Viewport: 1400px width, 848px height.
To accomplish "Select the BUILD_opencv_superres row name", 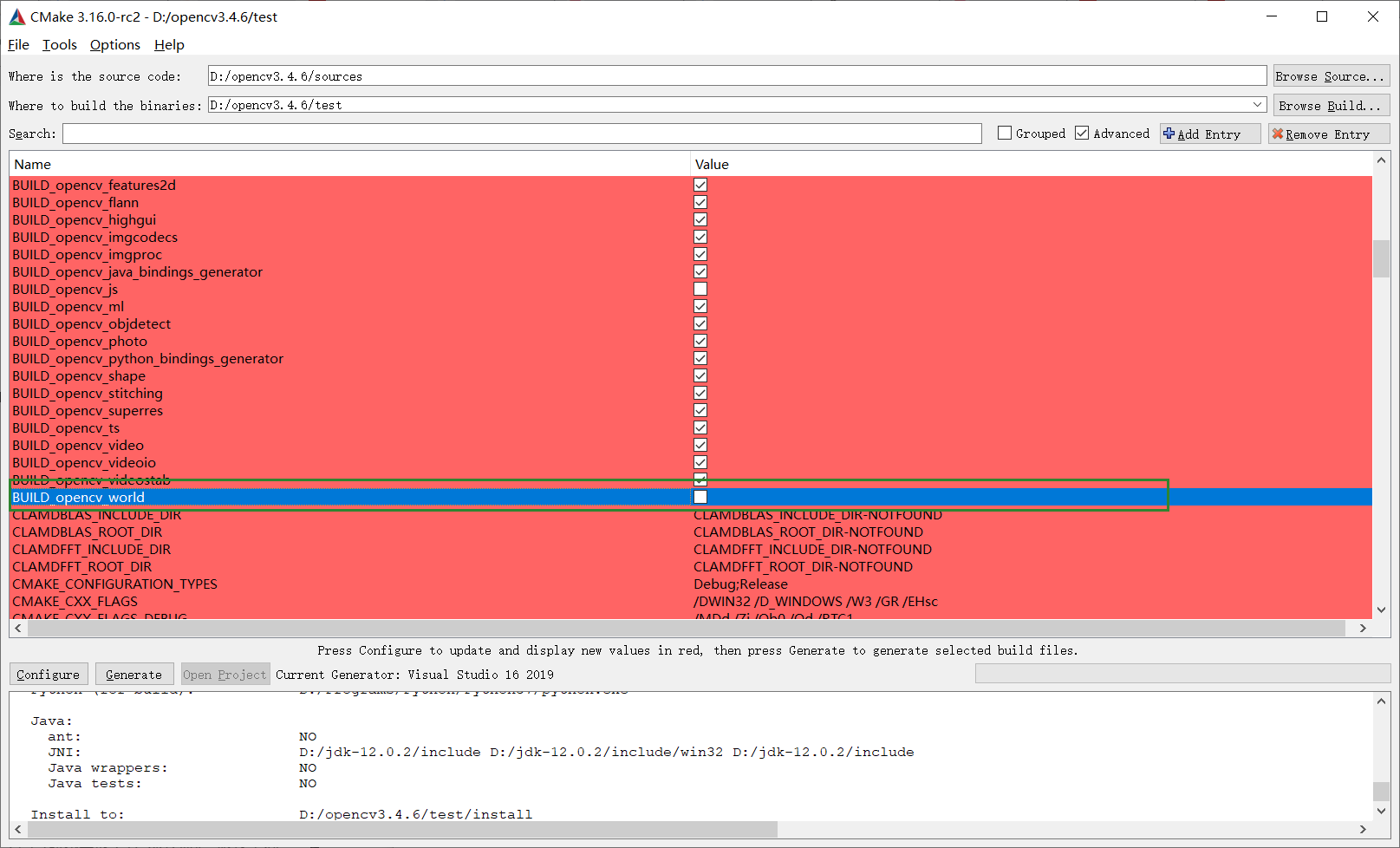I will click(x=88, y=410).
